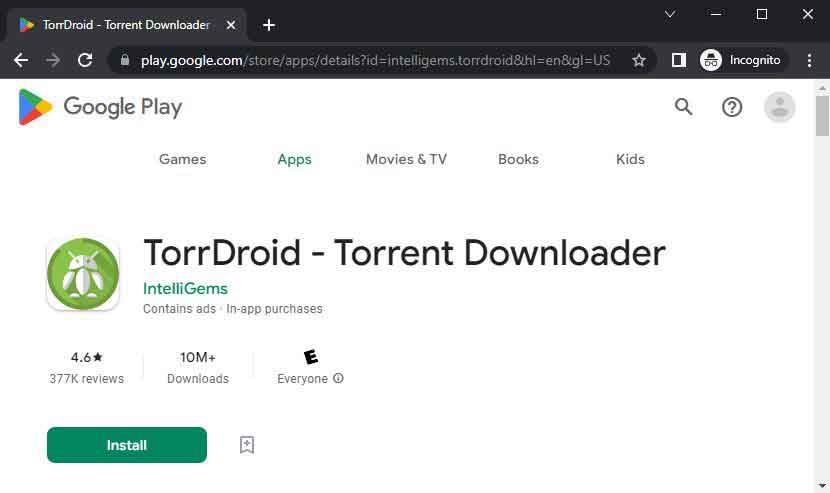Click the browser back arrow
Screen dimensions: 830x493
[x=21, y=60]
